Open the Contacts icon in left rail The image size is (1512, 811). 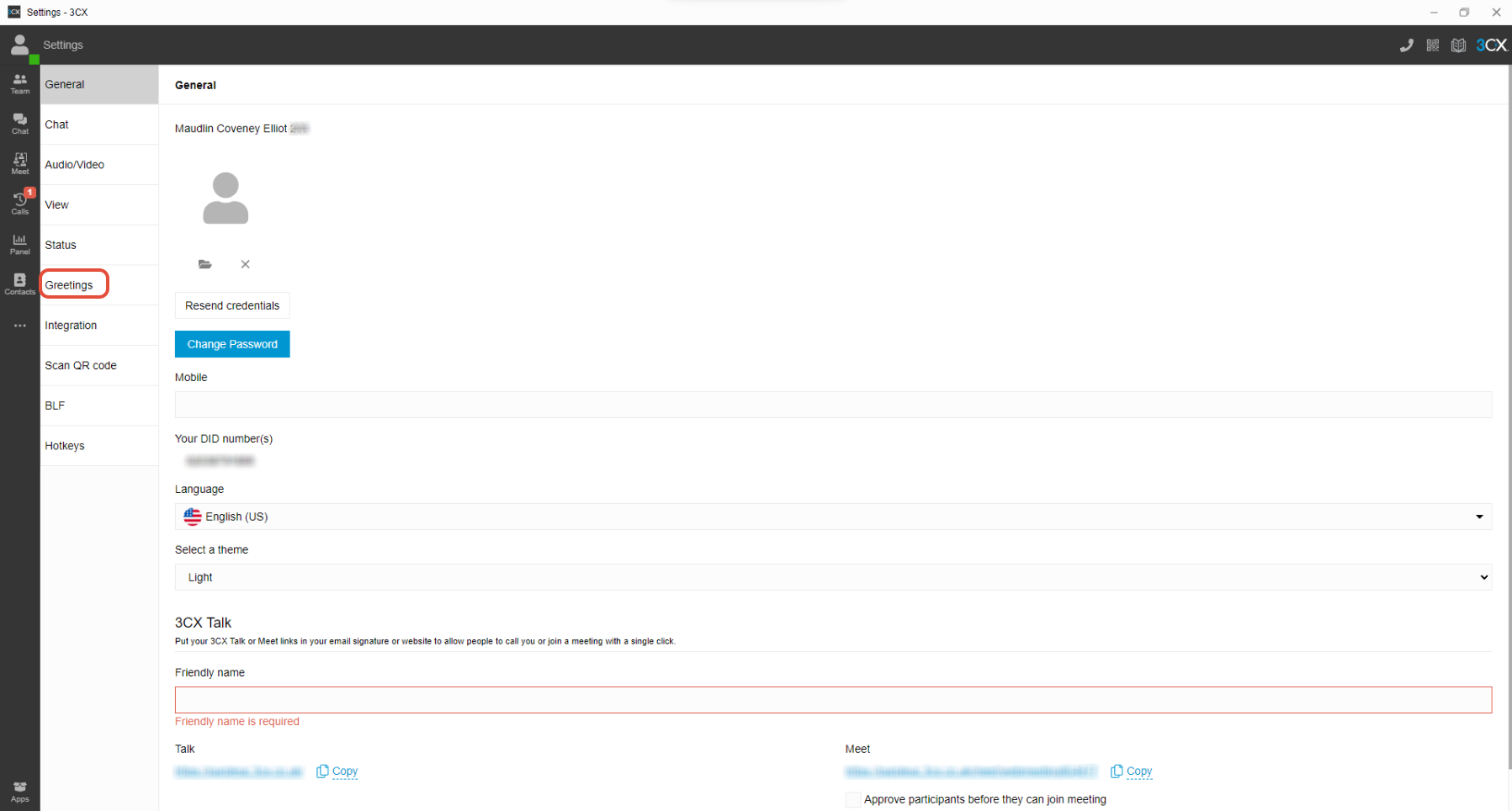(x=20, y=284)
